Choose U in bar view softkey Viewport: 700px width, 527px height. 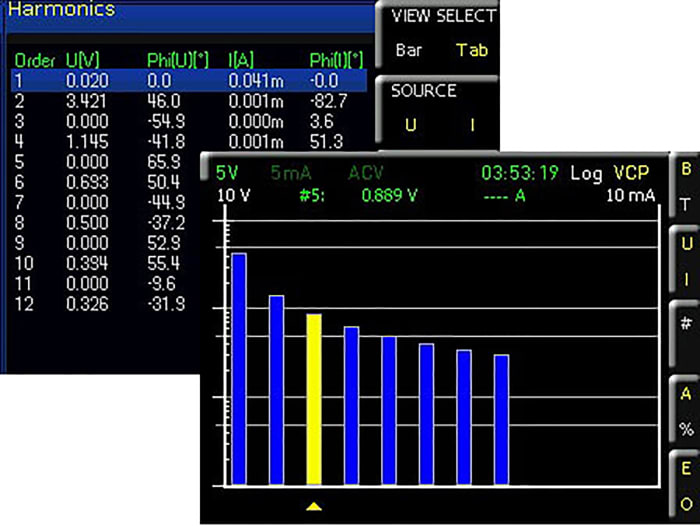pyautogui.click(x=687, y=244)
